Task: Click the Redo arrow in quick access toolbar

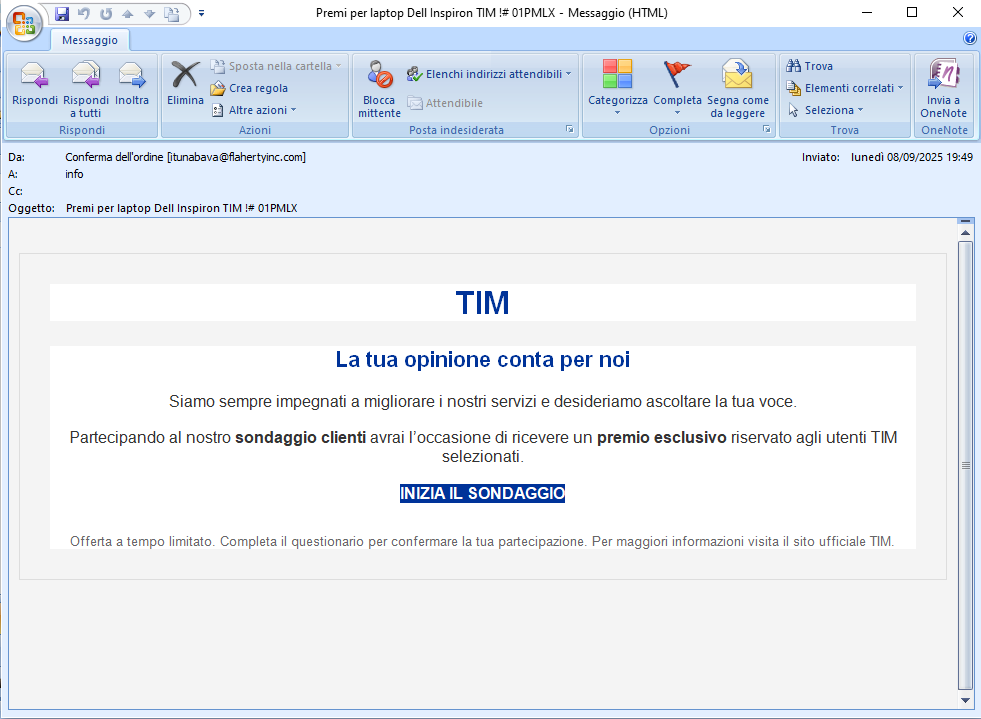Action: [106, 13]
